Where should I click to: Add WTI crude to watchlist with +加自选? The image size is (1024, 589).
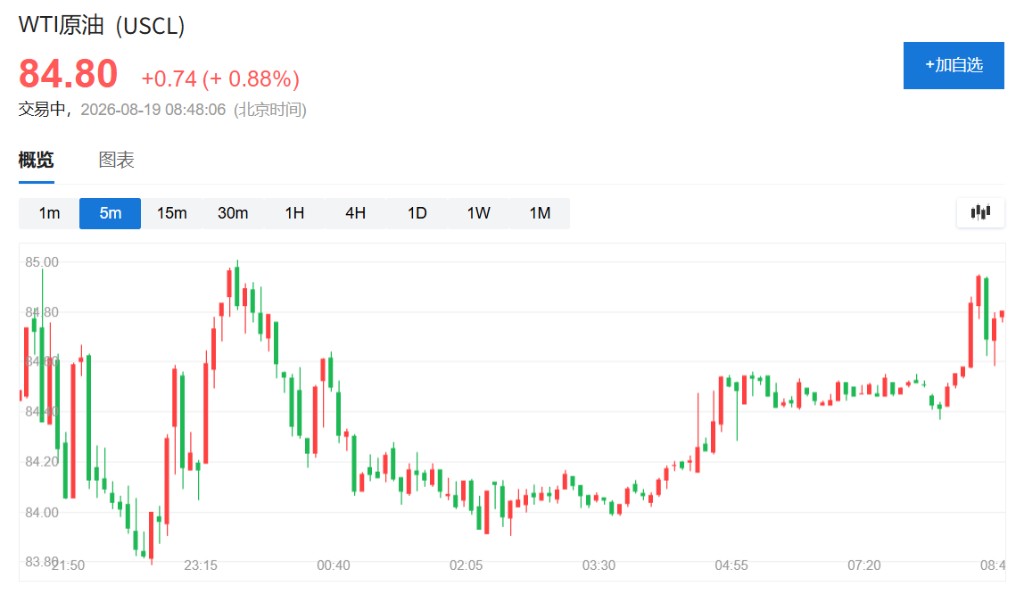pos(953,65)
